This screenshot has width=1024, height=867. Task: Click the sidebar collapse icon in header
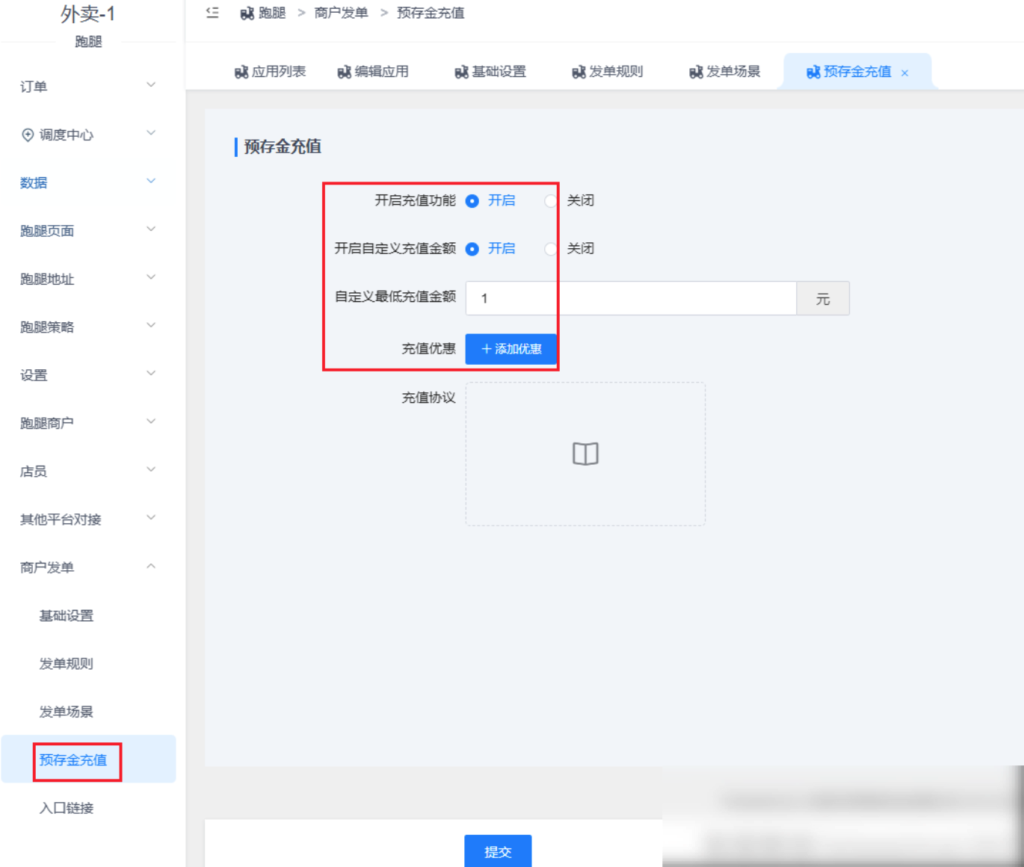coord(212,13)
